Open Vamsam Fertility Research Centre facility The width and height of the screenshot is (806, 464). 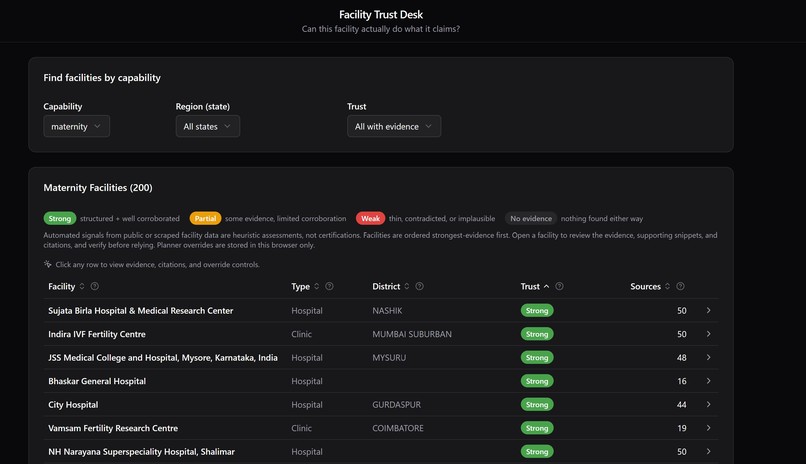tap(113, 428)
